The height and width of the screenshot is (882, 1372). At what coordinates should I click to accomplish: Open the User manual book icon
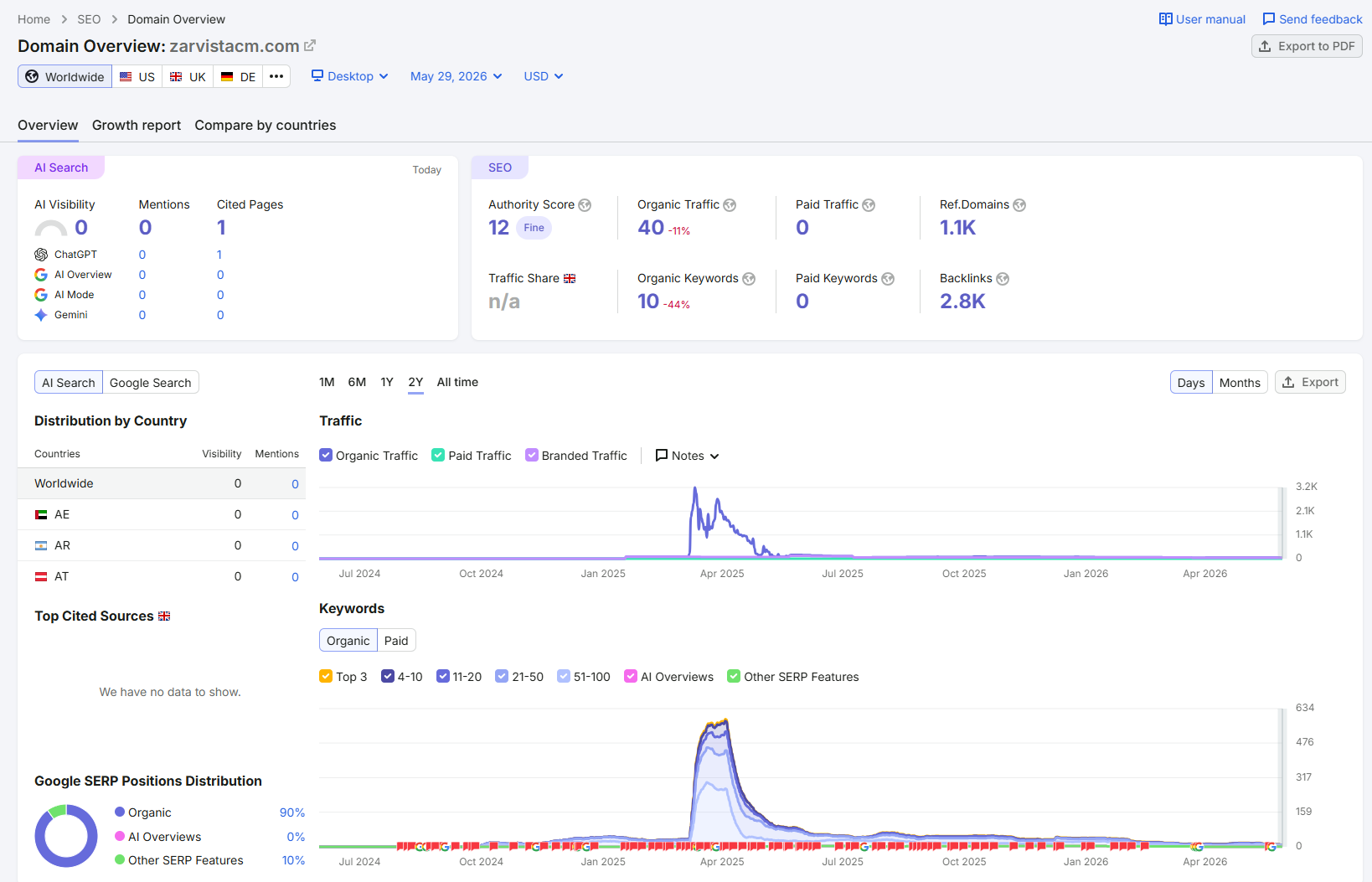pyautogui.click(x=1166, y=19)
